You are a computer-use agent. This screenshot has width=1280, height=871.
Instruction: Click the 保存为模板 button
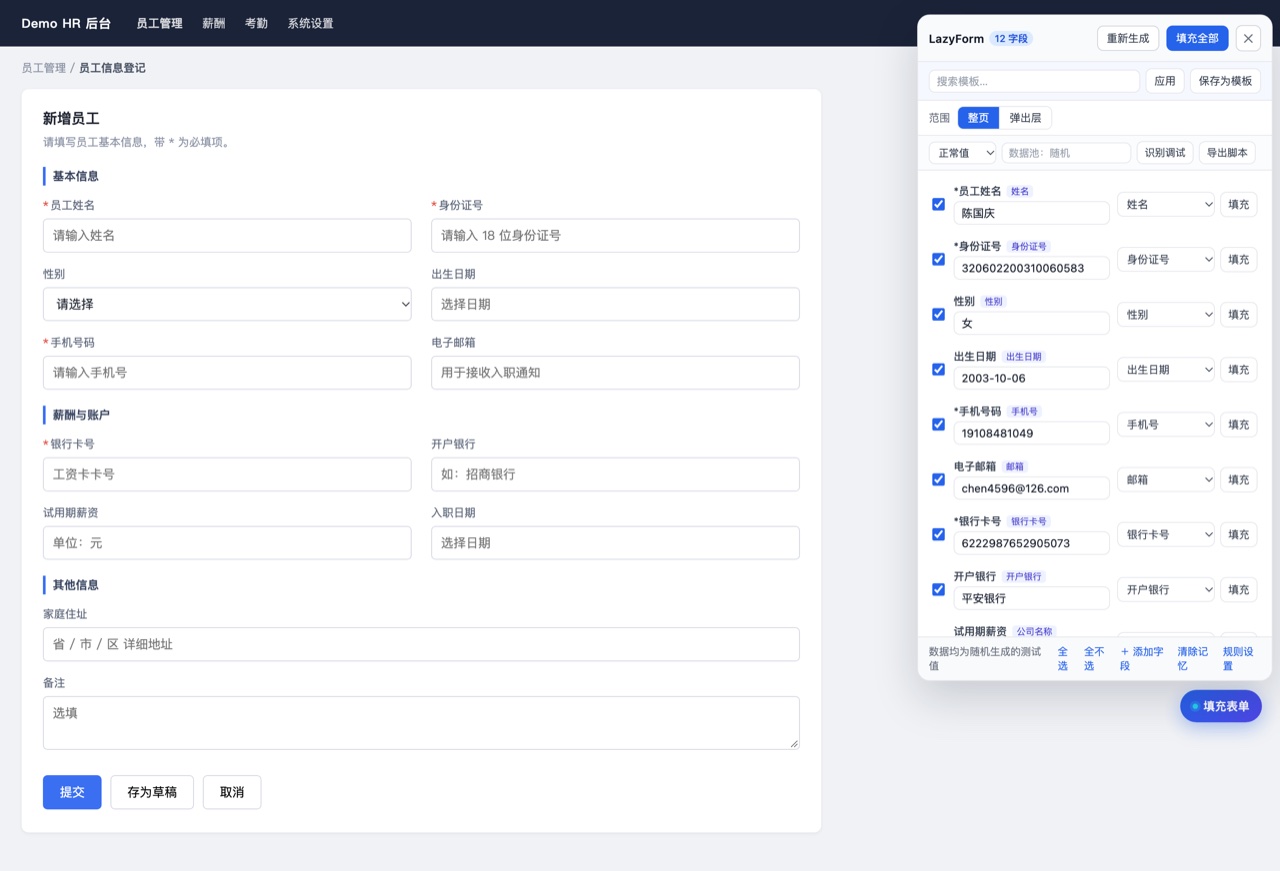tap(1225, 81)
